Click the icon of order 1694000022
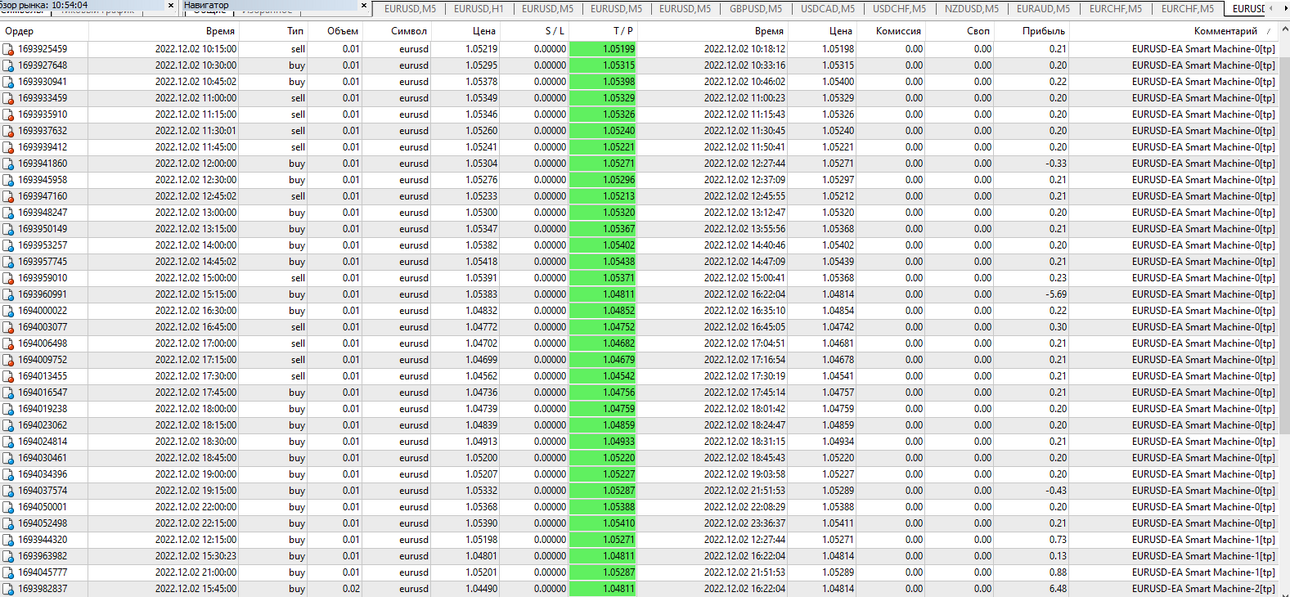Image resolution: width=1290 pixels, height=597 pixels. 9,310
